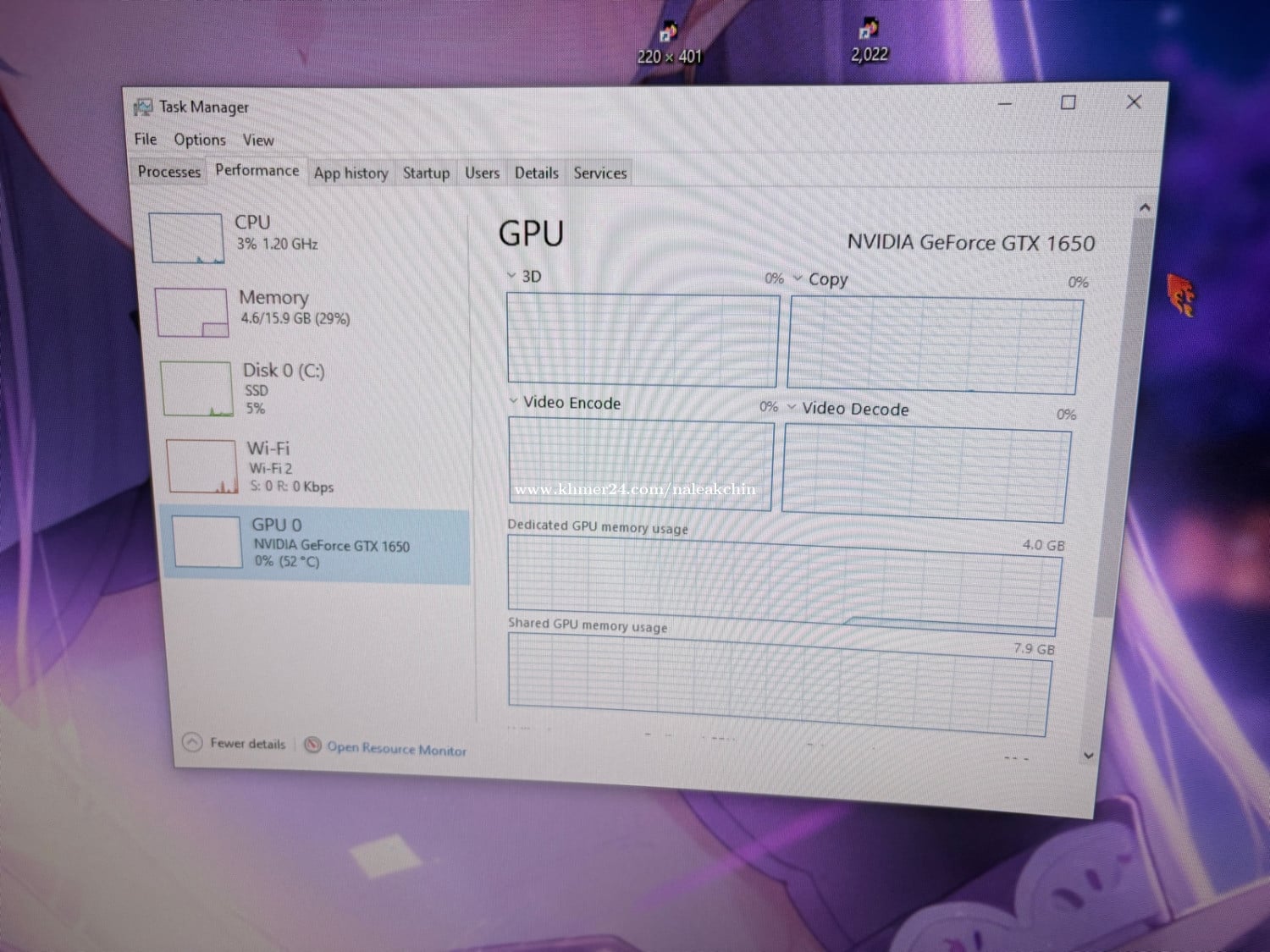Open the File menu
This screenshot has width=1270, height=952.
[146, 139]
